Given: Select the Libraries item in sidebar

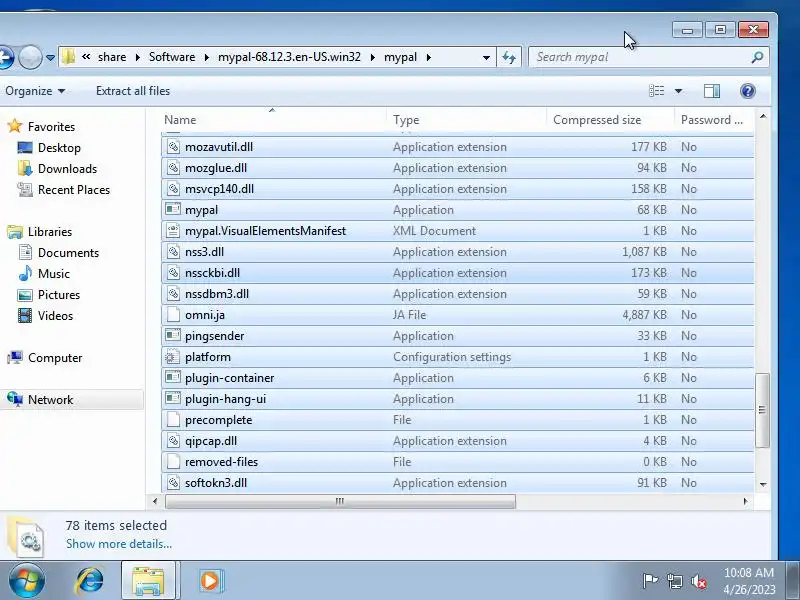Looking at the screenshot, I should (50, 232).
